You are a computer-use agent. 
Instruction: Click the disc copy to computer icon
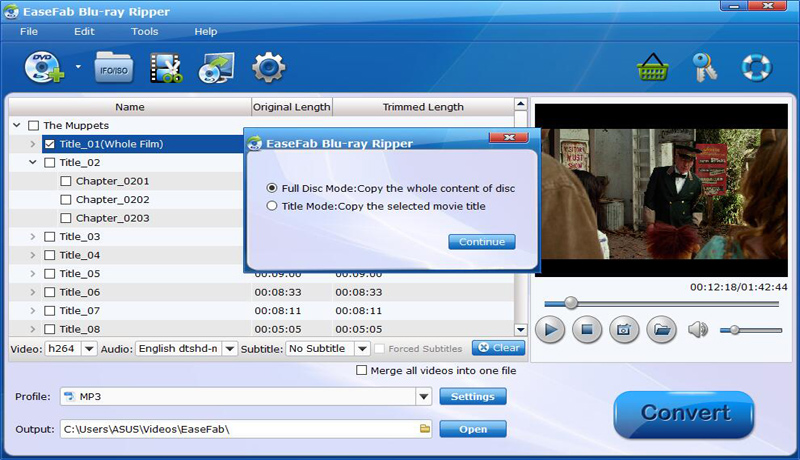(x=216, y=67)
